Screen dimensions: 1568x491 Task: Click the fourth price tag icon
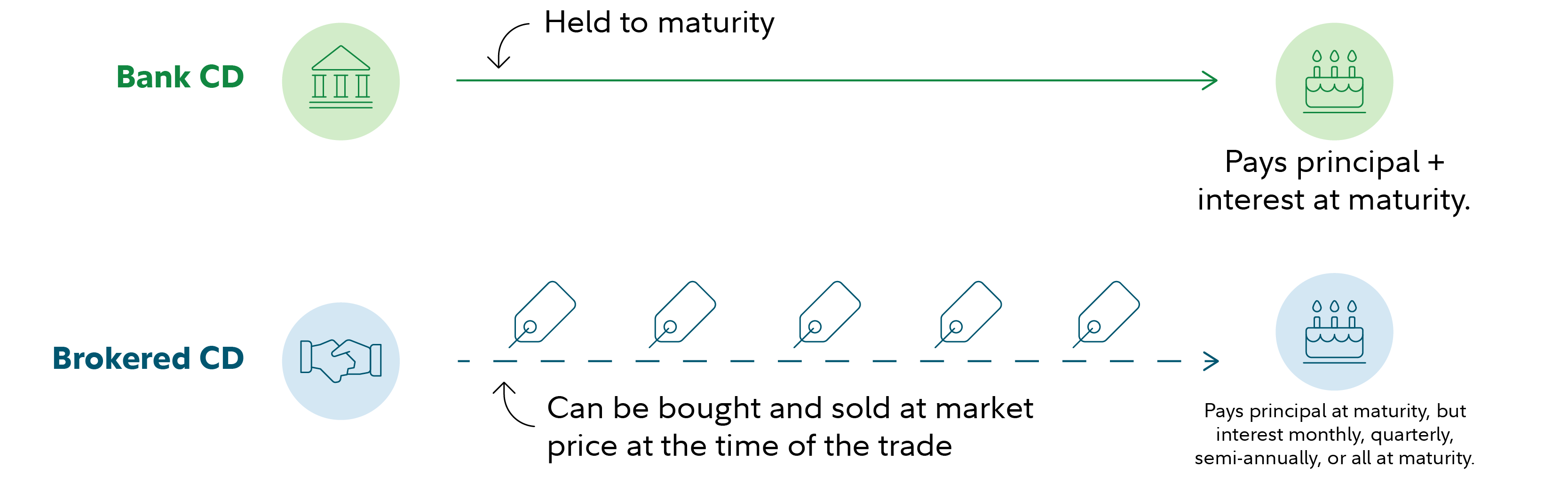(968, 314)
